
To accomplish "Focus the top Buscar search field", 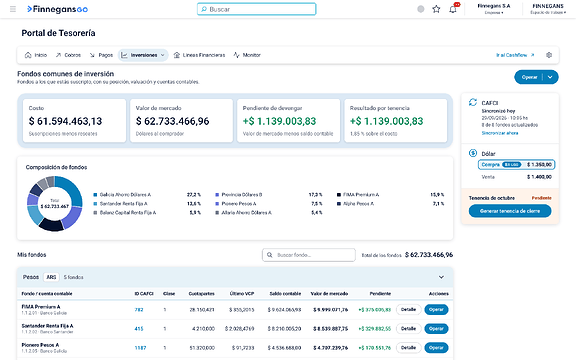I will [x=256, y=9].
